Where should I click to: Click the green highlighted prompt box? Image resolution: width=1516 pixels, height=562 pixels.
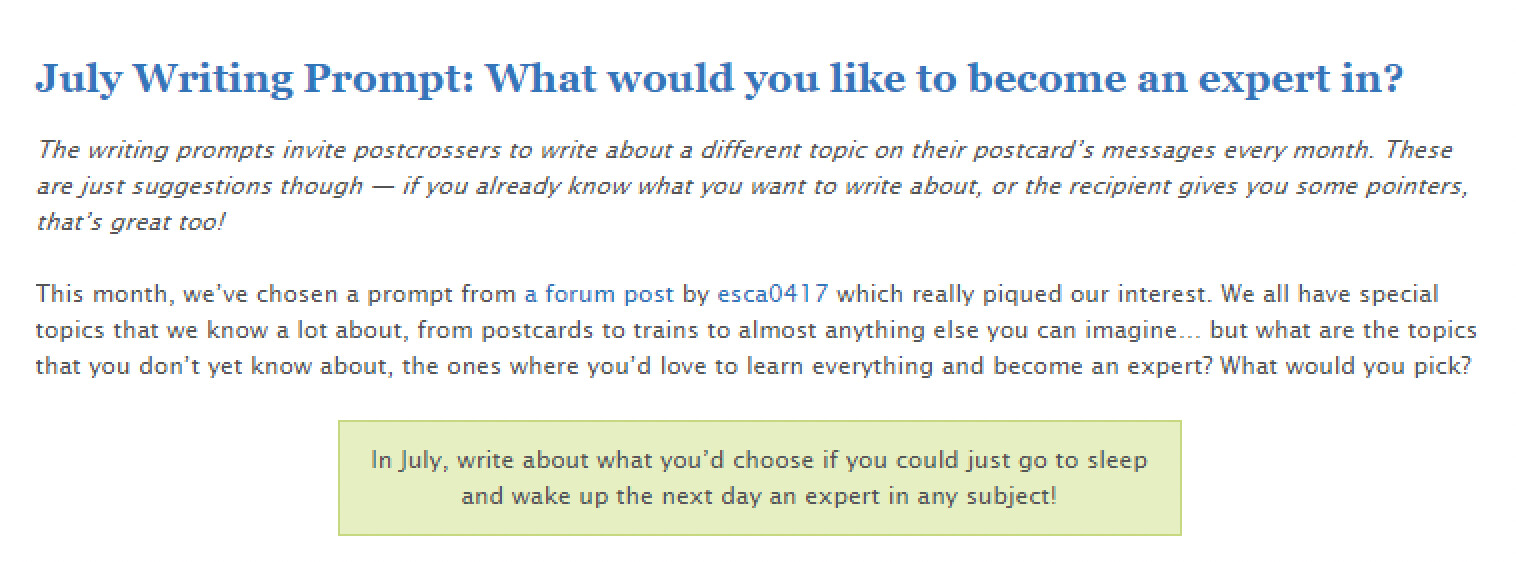(759, 478)
